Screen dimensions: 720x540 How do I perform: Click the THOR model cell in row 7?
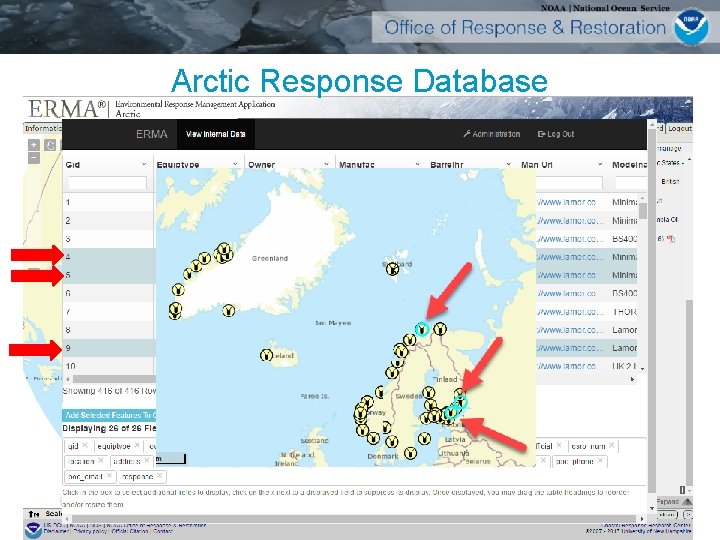[624, 311]
